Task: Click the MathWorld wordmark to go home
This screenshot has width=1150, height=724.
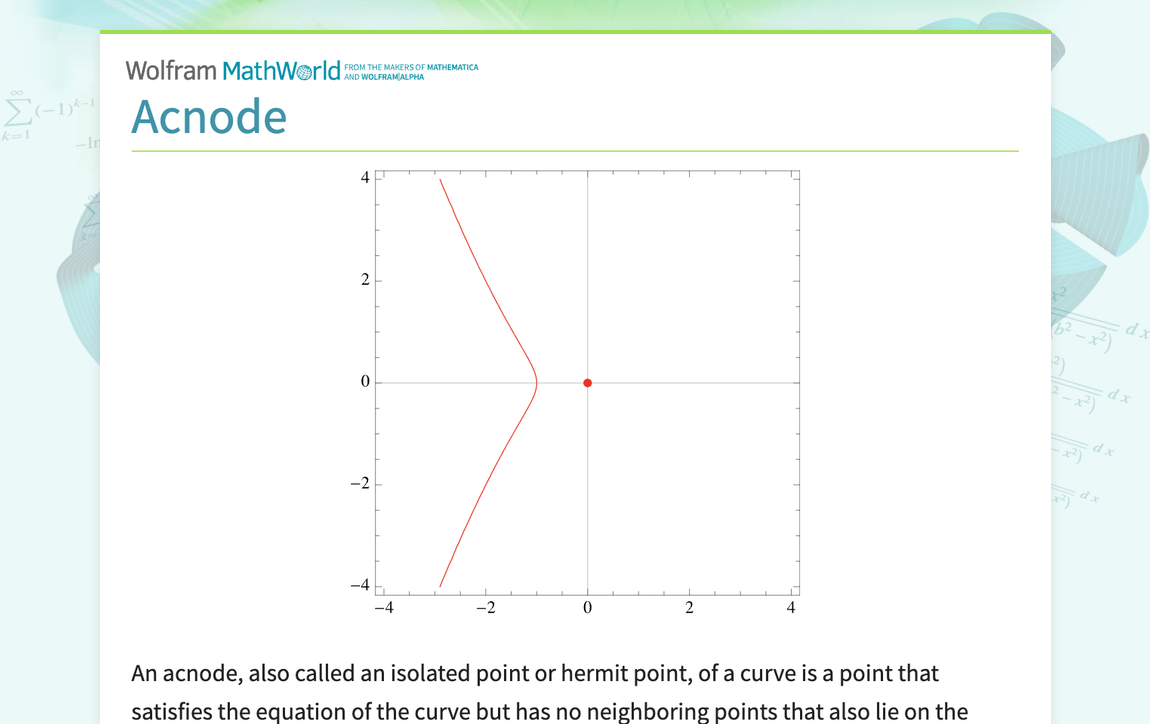Action: [280, 70]
